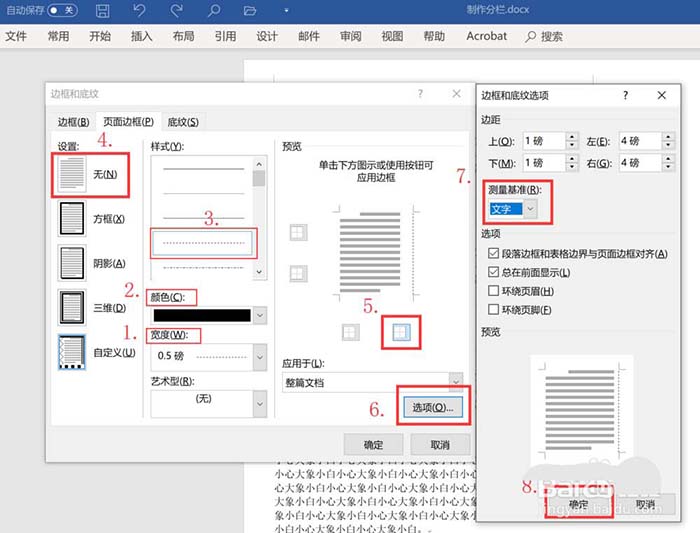Select the 无(N) border setting icon
Viewport: 700px width, 533px height.
point(72,175)
